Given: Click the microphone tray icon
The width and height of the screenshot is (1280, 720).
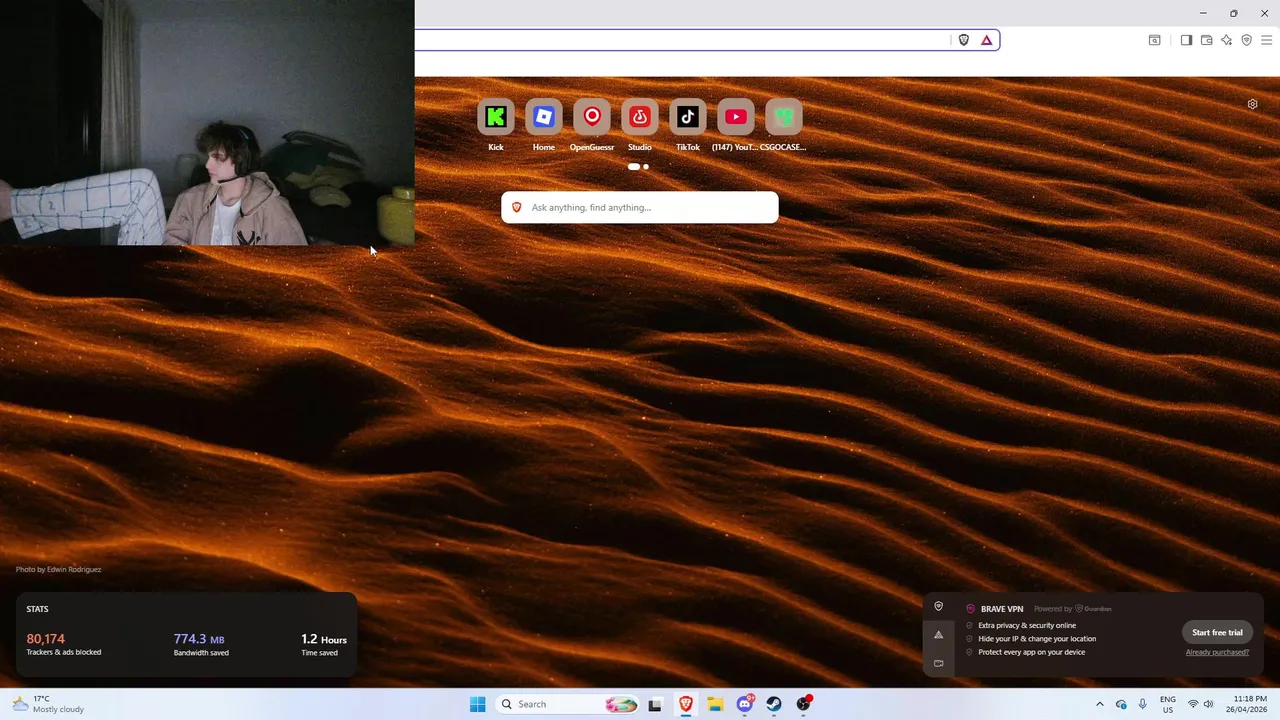Looking at the screenshot, I should (1142, 704).
